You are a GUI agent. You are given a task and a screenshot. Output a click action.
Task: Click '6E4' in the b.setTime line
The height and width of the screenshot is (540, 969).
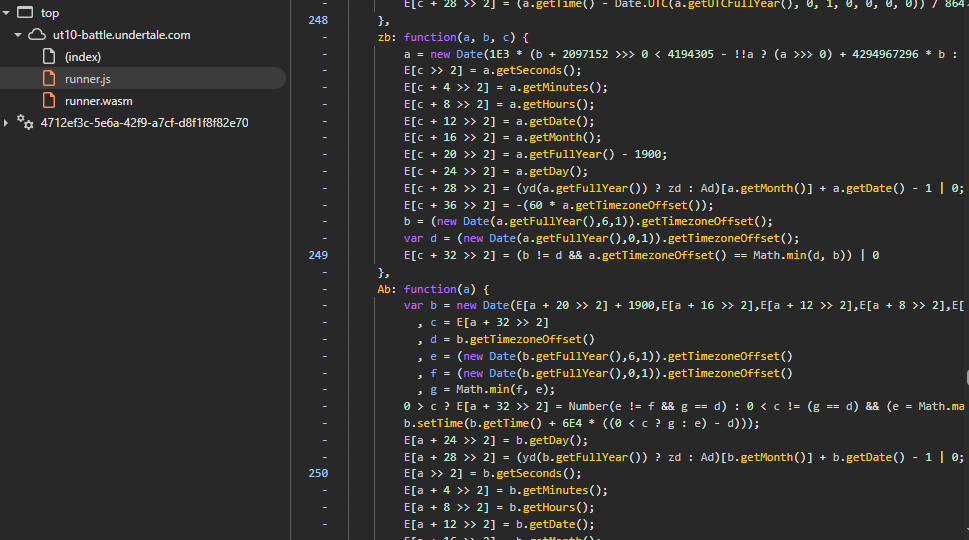pyautogui.click(x=572, y=424)
